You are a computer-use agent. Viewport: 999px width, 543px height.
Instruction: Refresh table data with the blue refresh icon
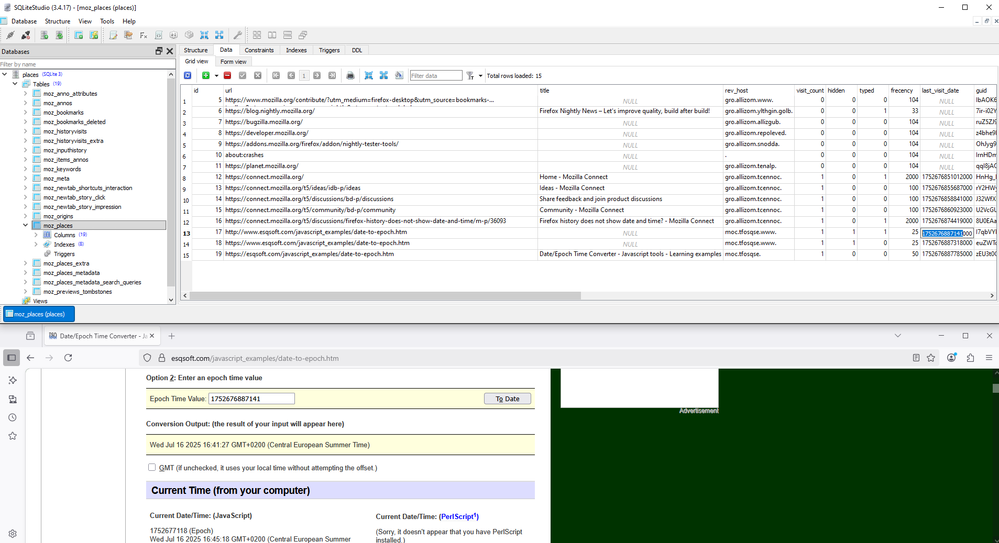click(187, 75)
